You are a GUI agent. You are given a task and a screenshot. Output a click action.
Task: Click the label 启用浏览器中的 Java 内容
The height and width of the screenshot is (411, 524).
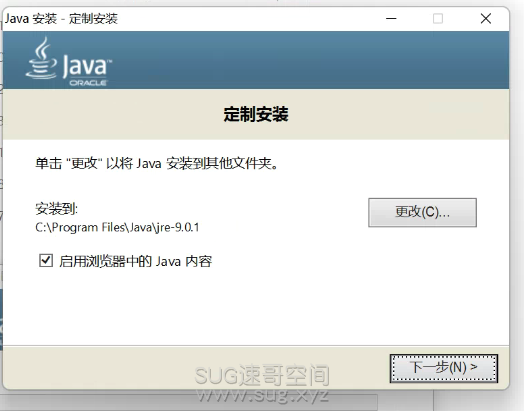136,261
